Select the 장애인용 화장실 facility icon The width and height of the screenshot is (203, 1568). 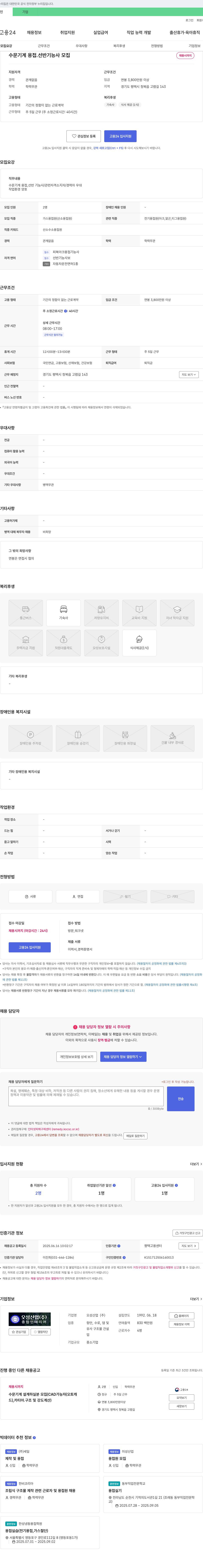click(x=125, y=738)
